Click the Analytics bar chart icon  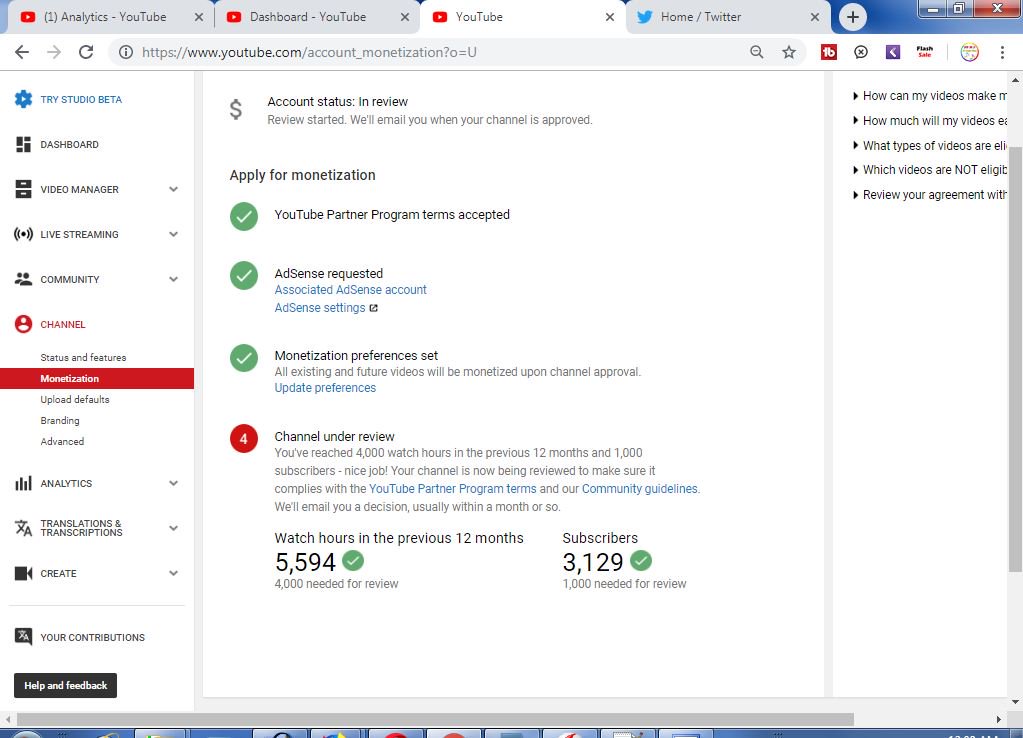point(23,484)
